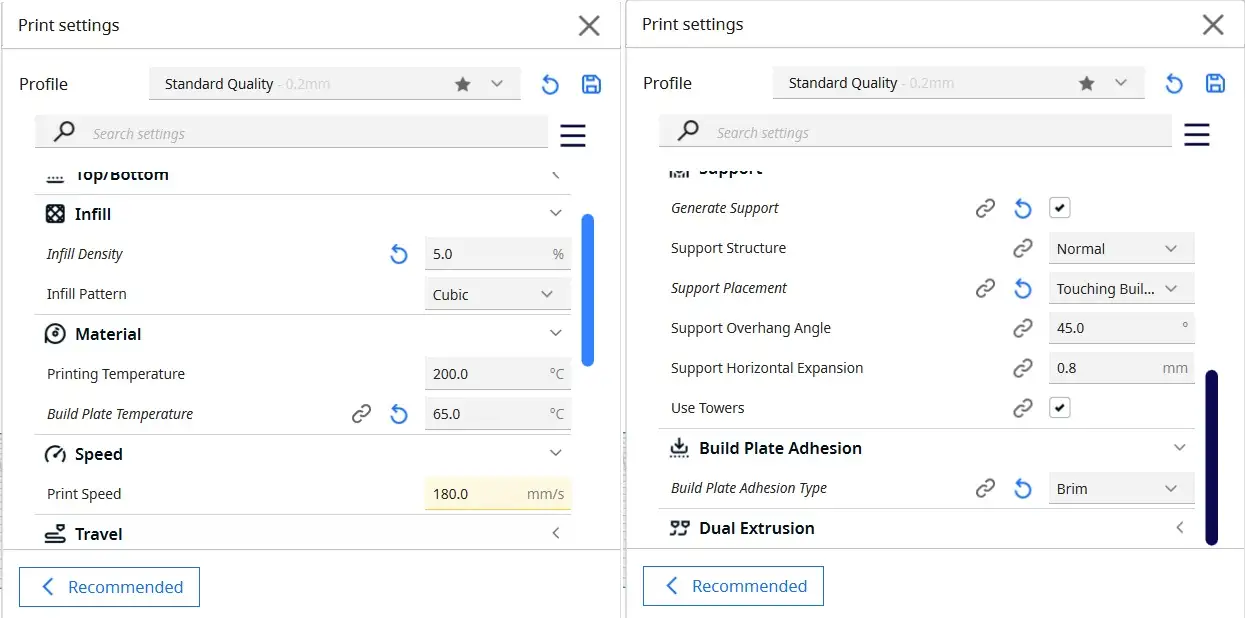The width and height of the screenshot is (1245, 618).
Task: Reset Build Plate Adhesion Type setting
Action: coord(1022,489)
